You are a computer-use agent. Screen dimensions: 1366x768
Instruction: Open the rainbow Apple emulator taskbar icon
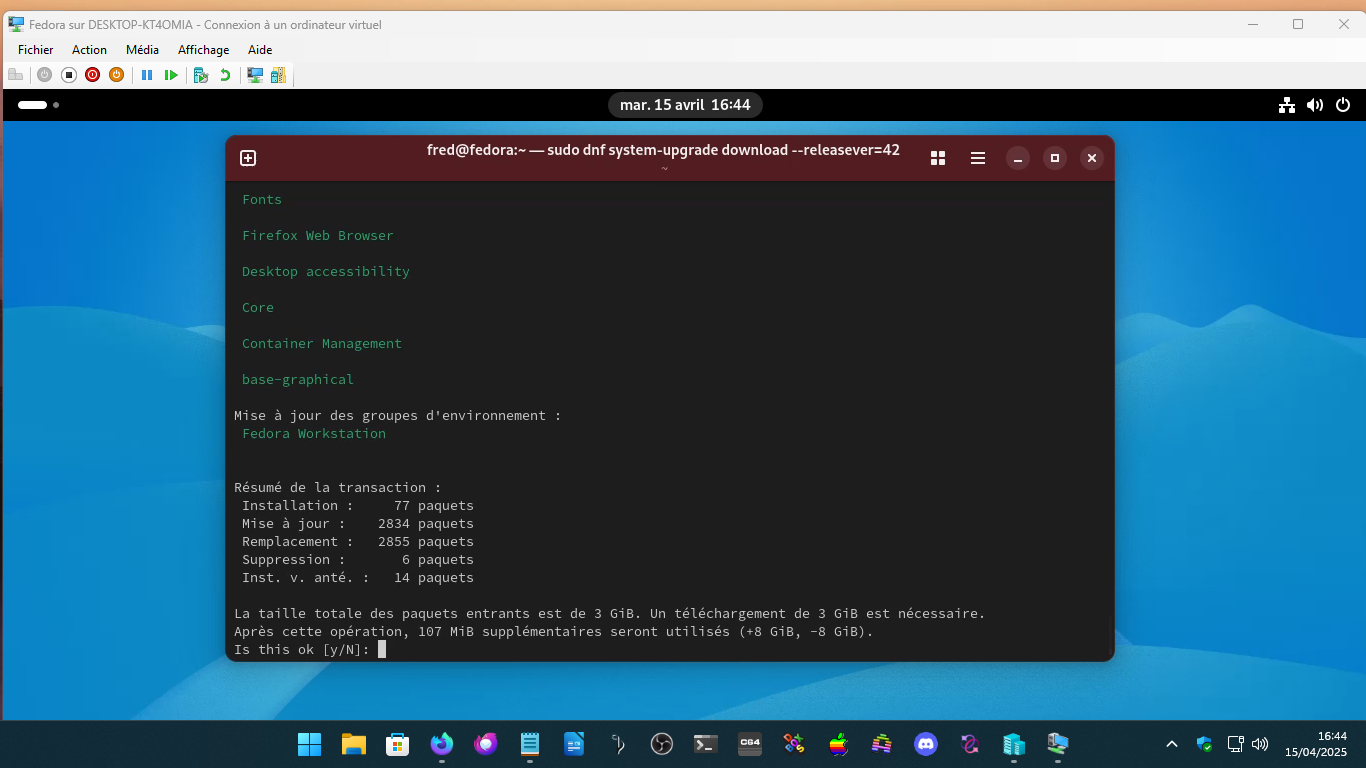838,744
